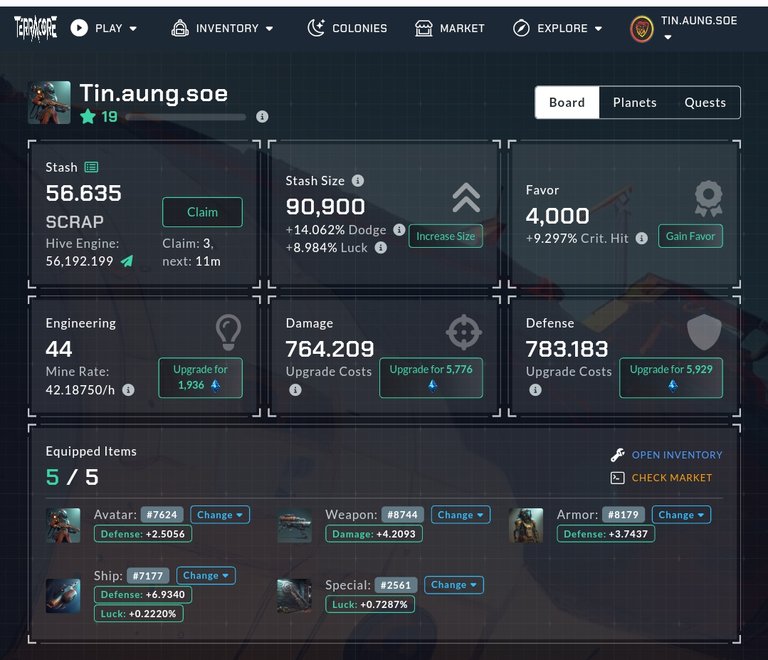Click the info icon next to Crit. Hit
This screenshot has width=768, height=660.
(x=642, y=238)
